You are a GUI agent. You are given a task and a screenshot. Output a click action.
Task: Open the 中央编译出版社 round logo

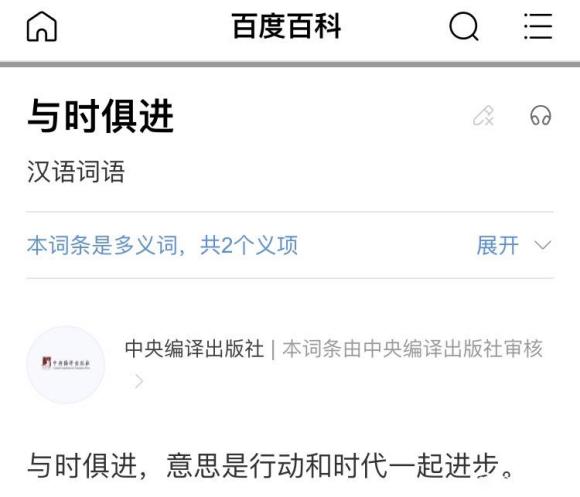click(66, 364)
